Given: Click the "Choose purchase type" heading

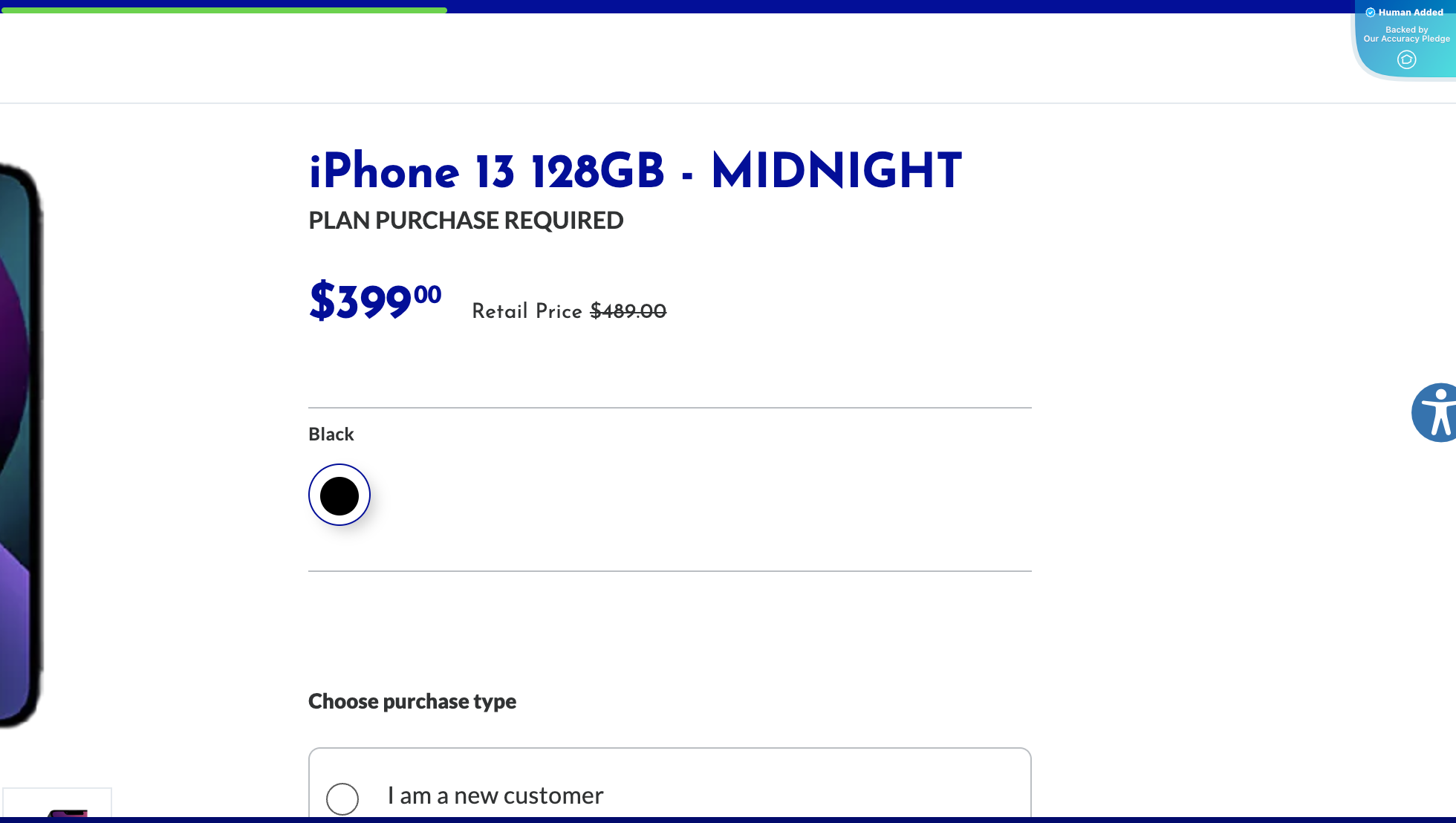Looking at the screenshot, I should pos(412,701).
